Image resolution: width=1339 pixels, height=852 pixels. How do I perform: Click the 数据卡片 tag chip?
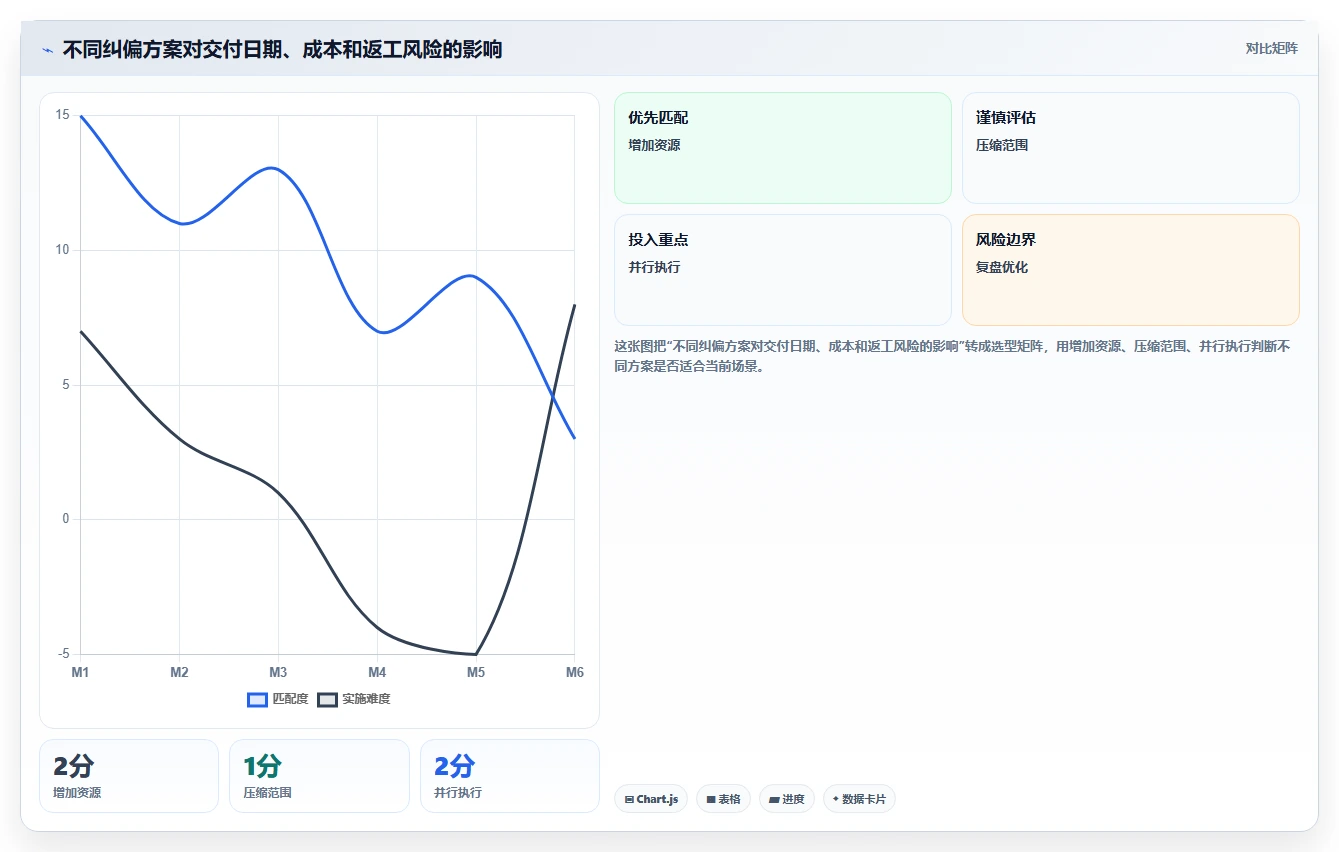click(859, 799)
